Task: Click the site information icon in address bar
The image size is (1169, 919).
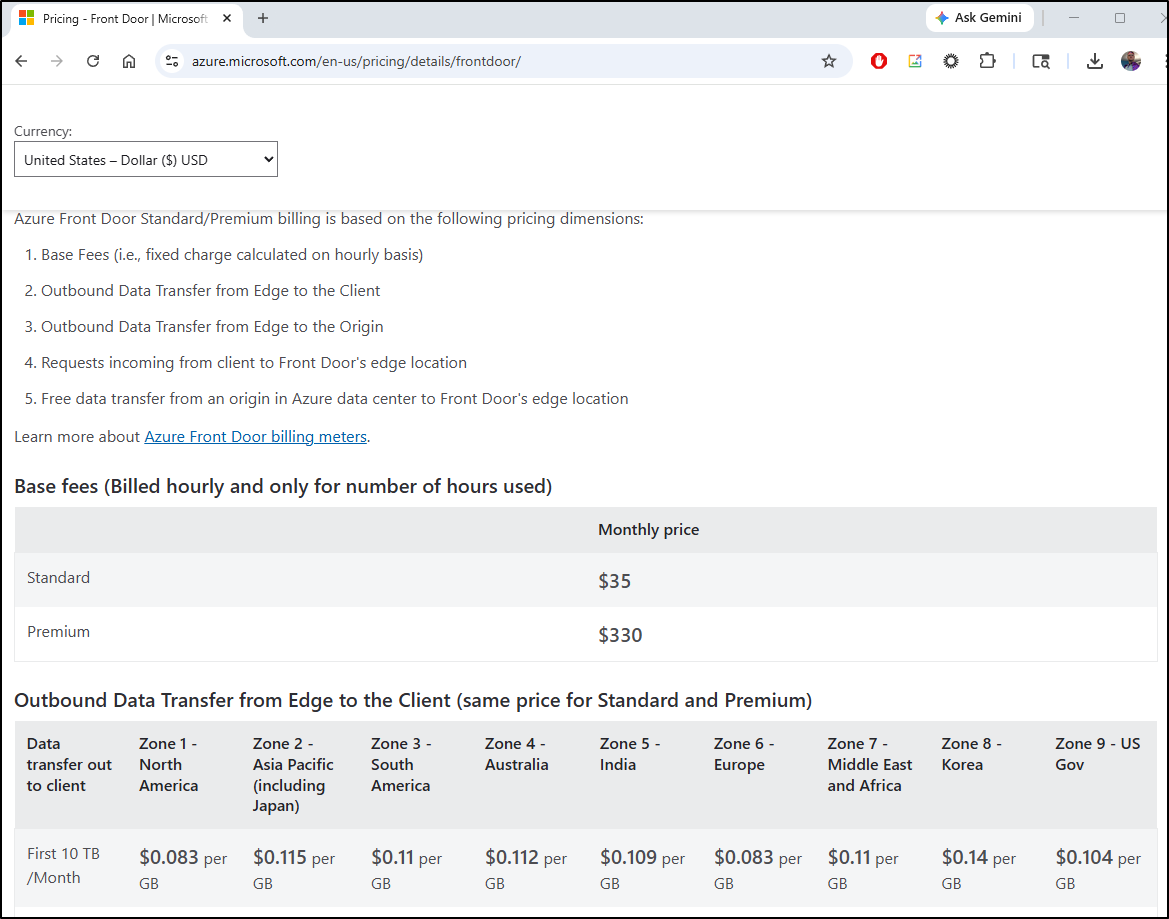Action: click(172, 61)
